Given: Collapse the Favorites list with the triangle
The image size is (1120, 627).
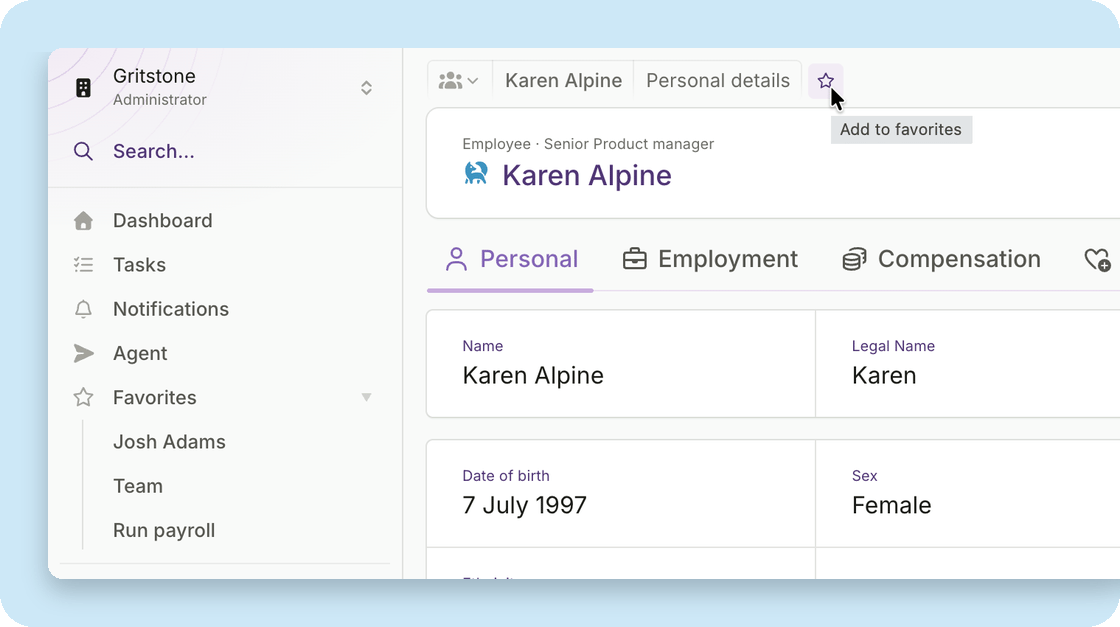Looking at the screenshot, I should (366, 398).
